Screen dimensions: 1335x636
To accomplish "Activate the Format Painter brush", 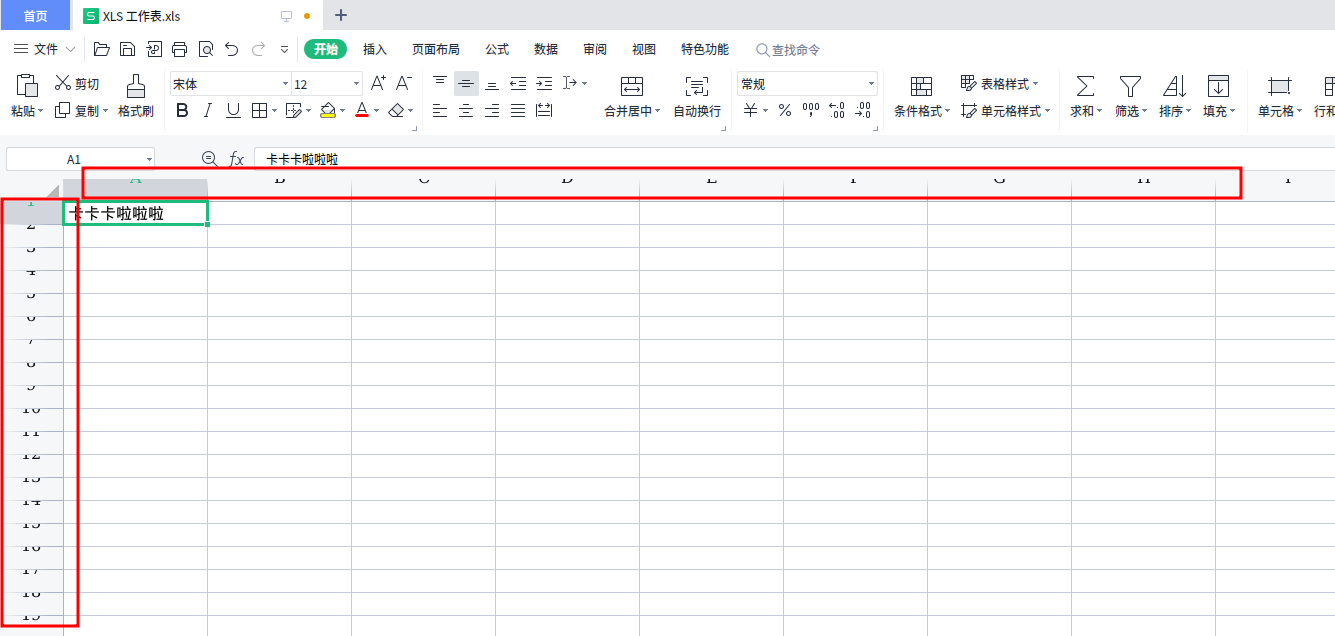I will pyautogui.click(x=136, y=85).
